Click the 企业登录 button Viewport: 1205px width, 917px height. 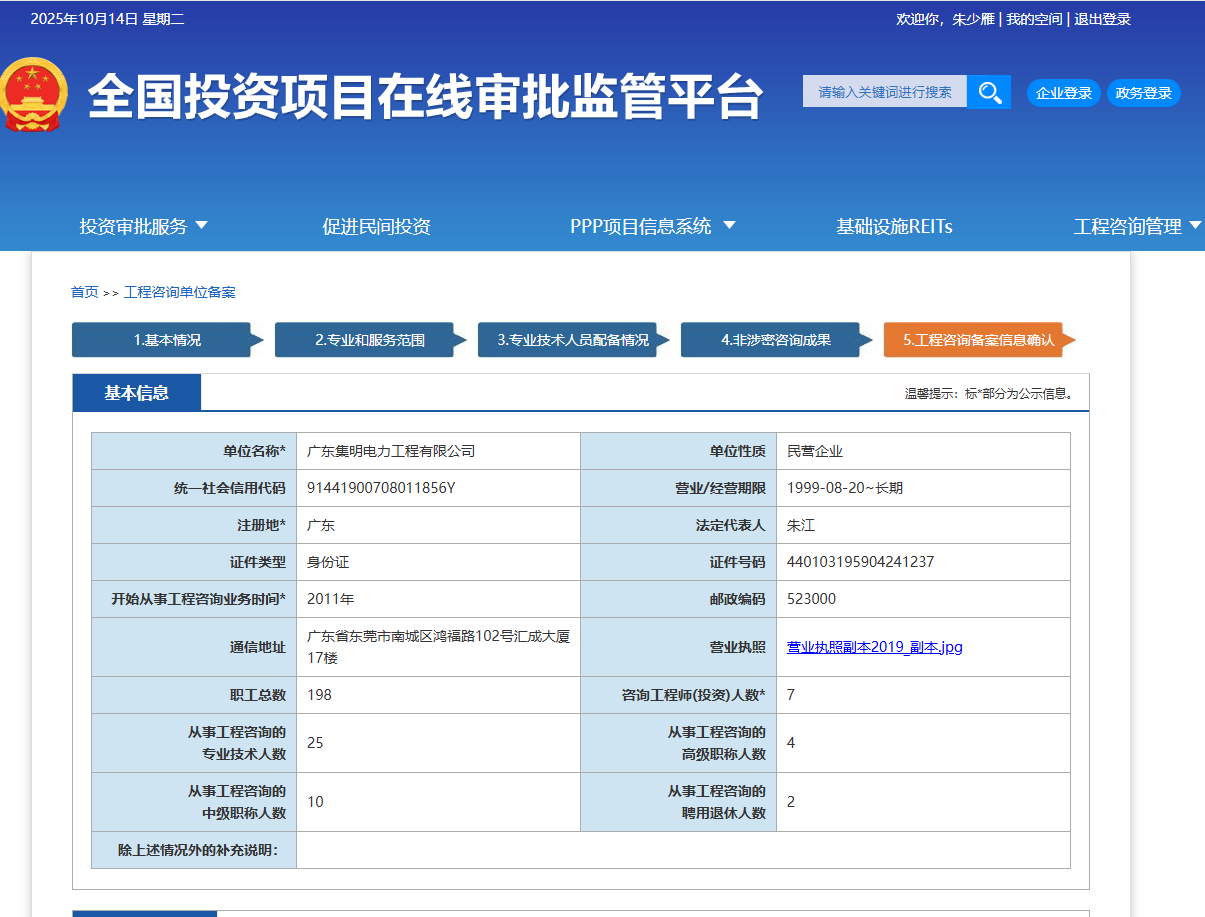click(1063, 92)
